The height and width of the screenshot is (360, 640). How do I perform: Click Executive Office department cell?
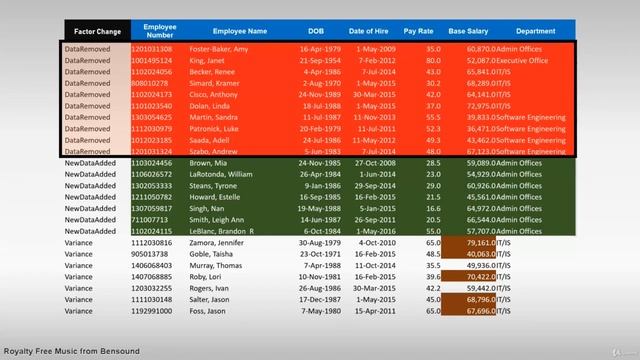coord(522,60)
